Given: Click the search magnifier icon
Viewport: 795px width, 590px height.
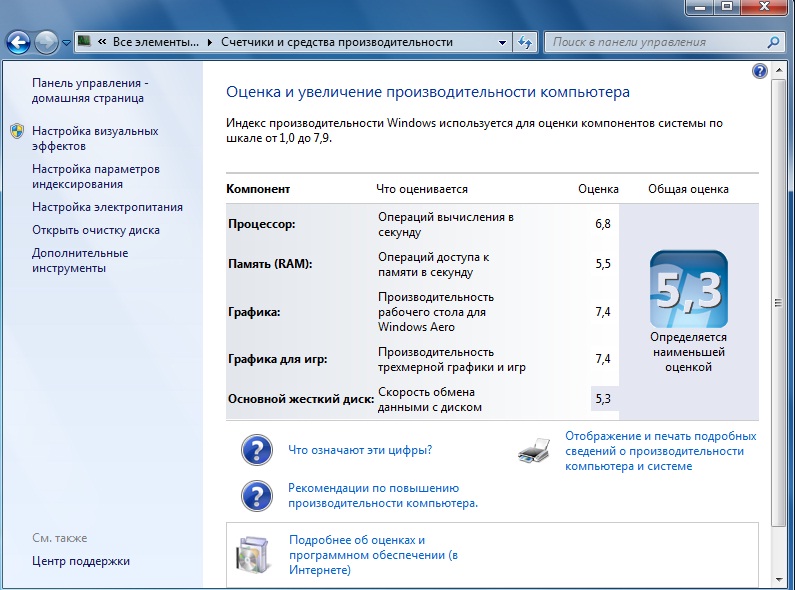Looking at the screenshot, I should 773,43.
